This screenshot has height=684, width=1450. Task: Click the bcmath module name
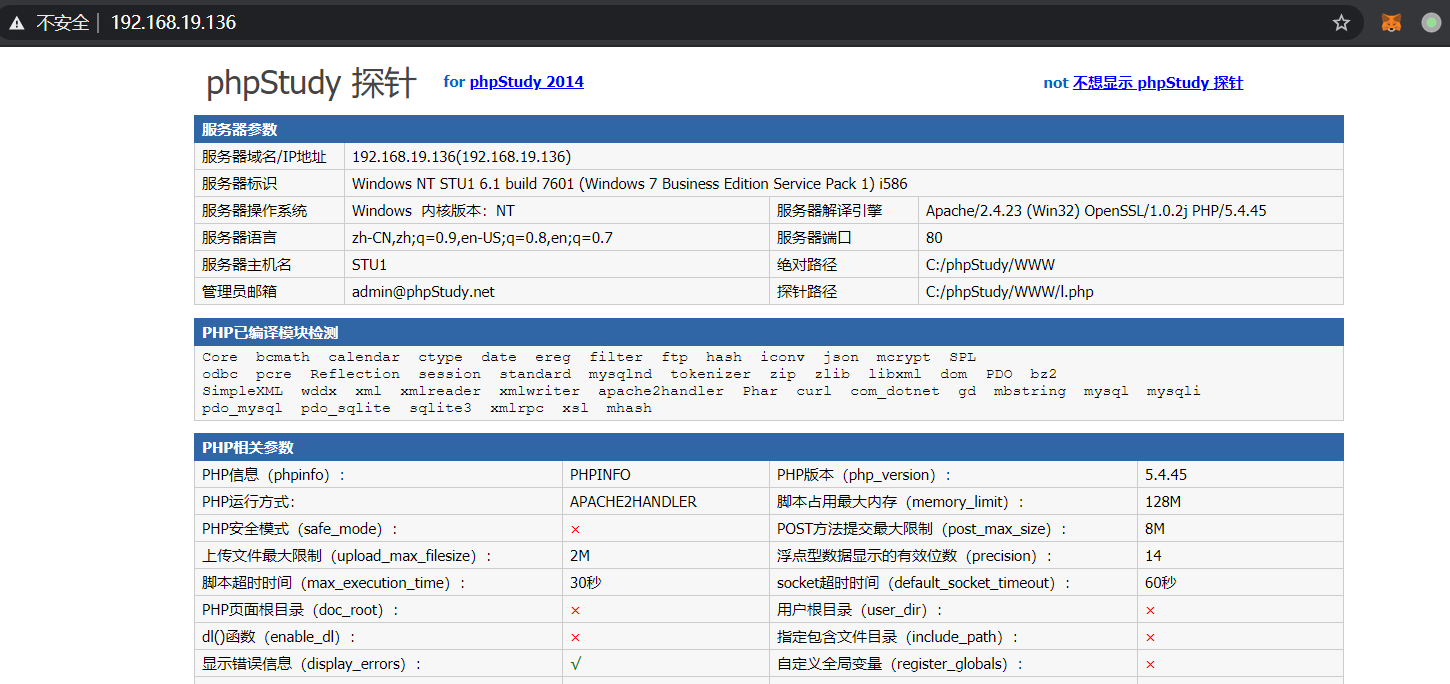click(283, 357)
